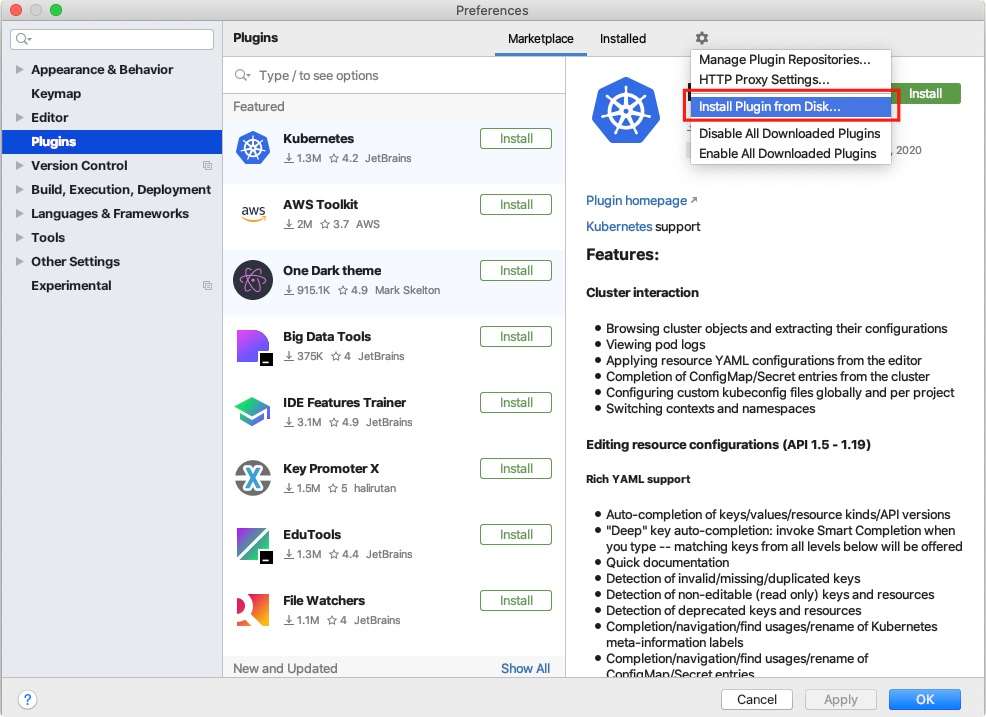Install the AWS Toolkit plugin

tap(516, 205)
